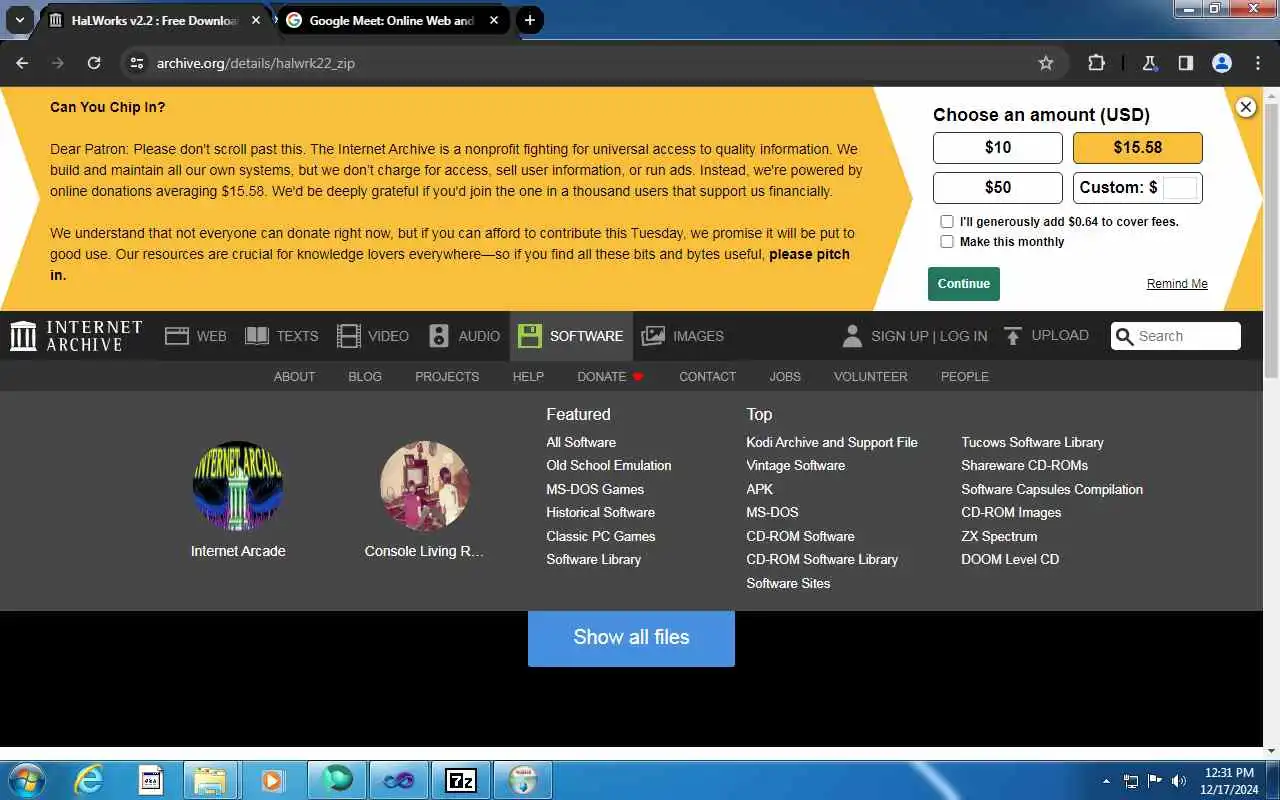The width and height of the screenshot is (1280, 800).
Task: Open the PROJECTS menu item
Action: tap(447, 377)
